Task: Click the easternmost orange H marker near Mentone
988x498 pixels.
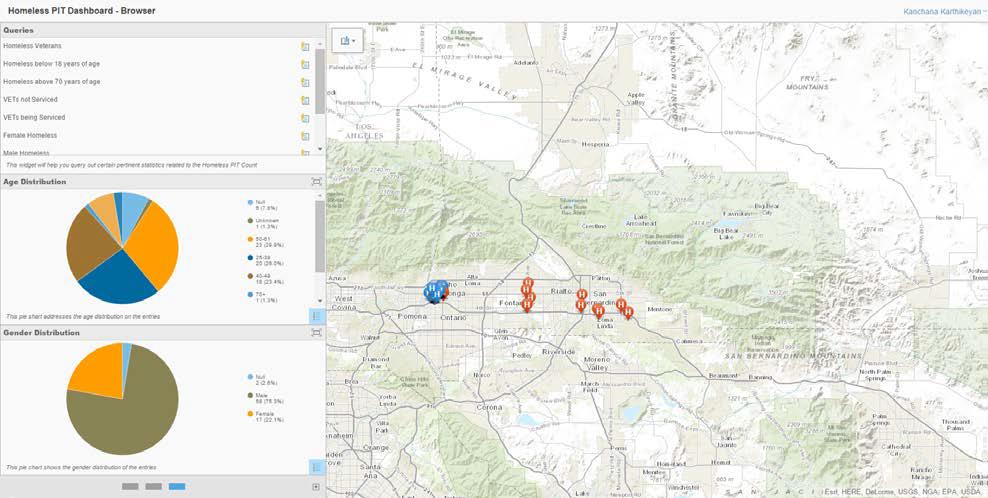Action: (628, 311)
